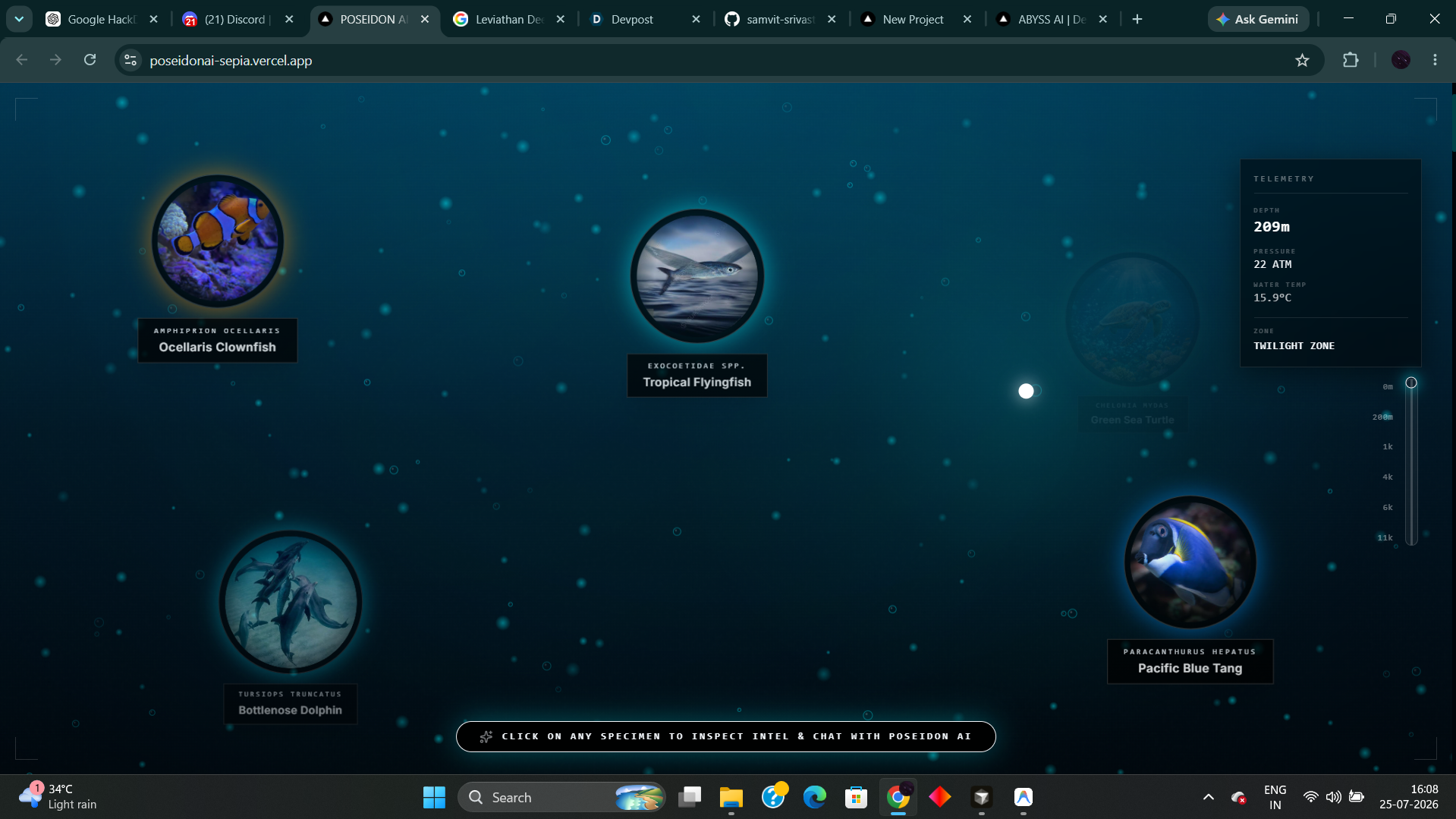Open Wi-Fi network settings icon
Screen dimensions: 1456x819
point(1310,797)
